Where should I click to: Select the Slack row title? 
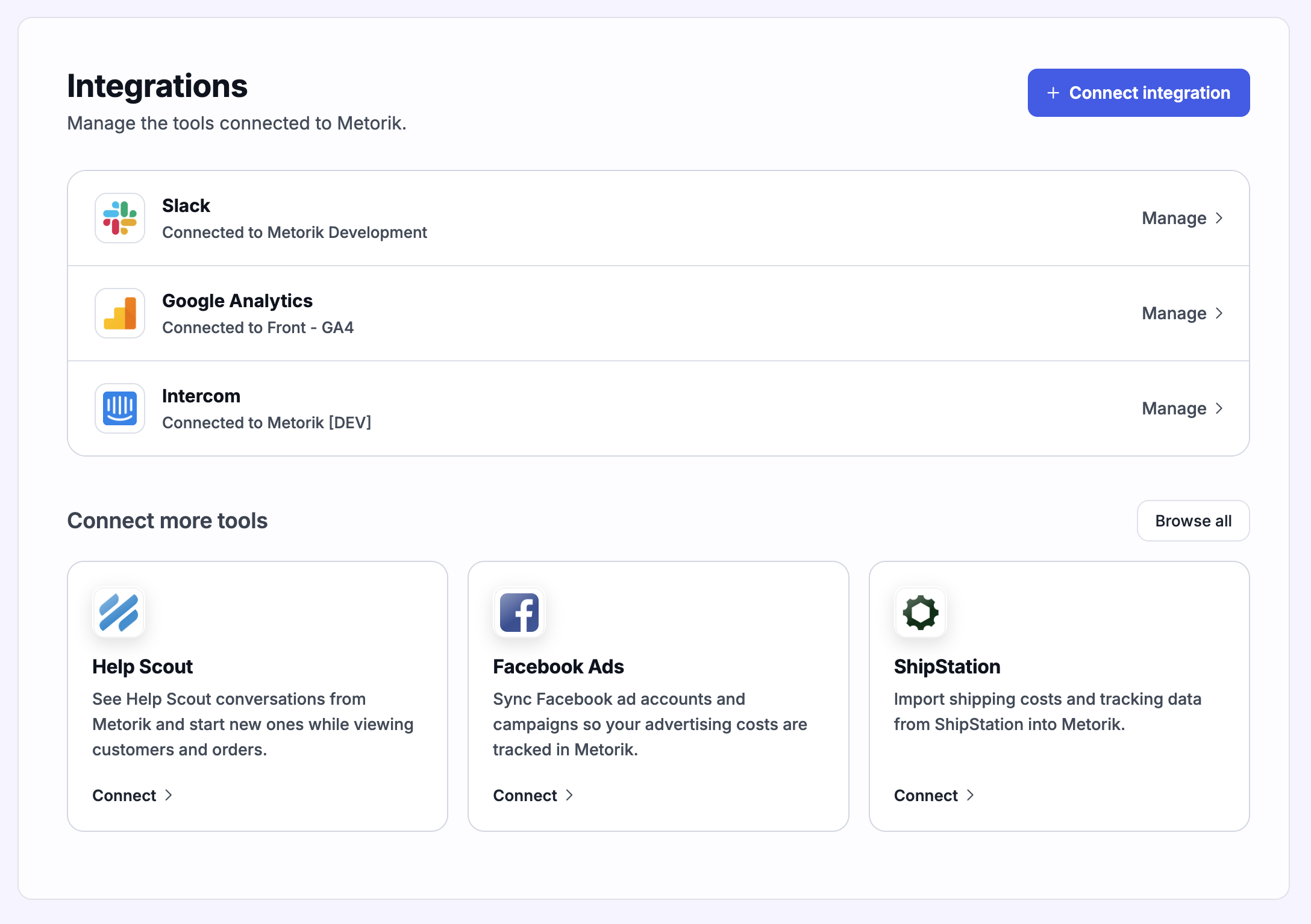(x=186, y=205)
